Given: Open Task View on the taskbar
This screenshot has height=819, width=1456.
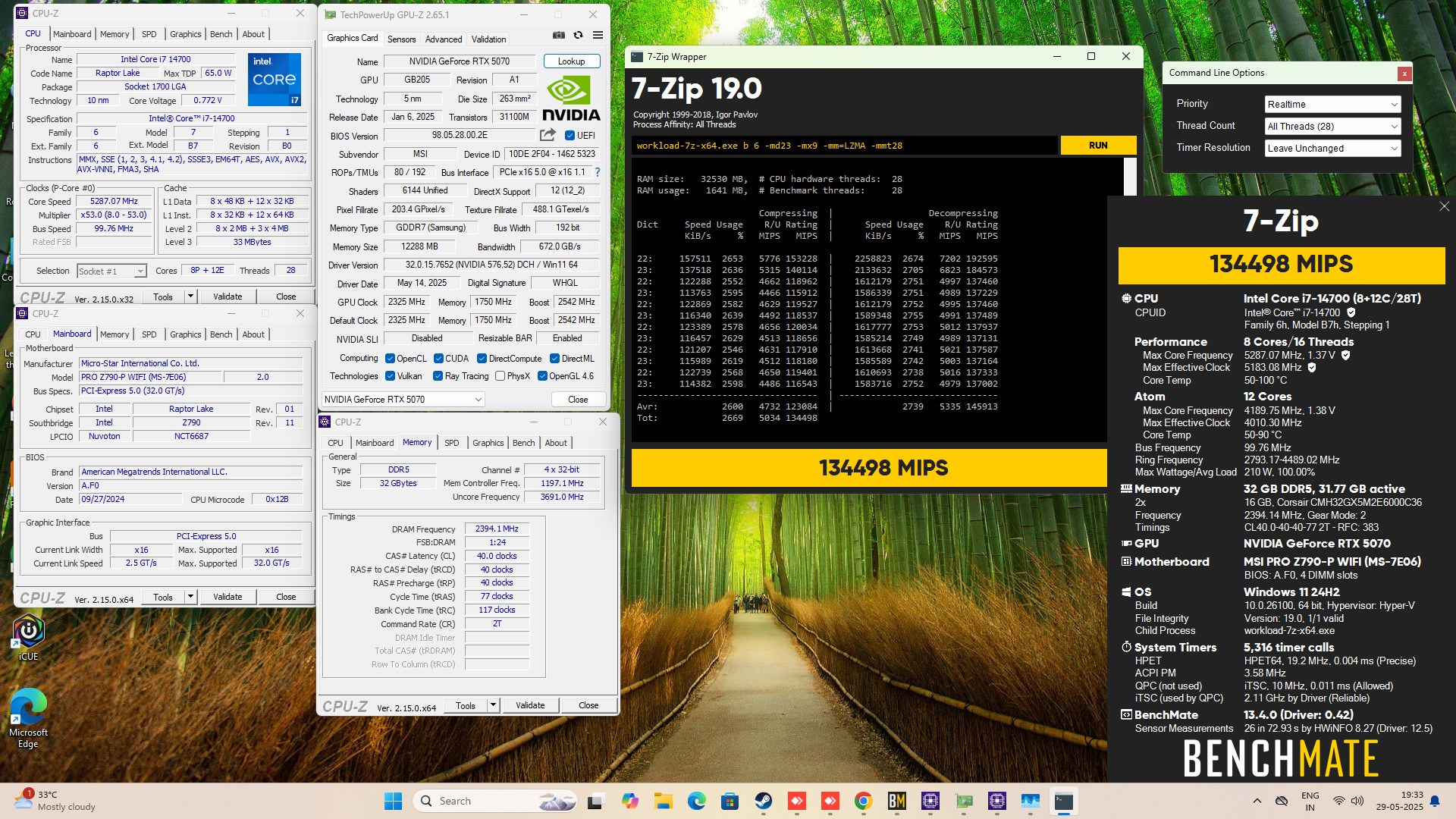Looking at the screenshot, I should pyautogui.click(x=595, y=801).
